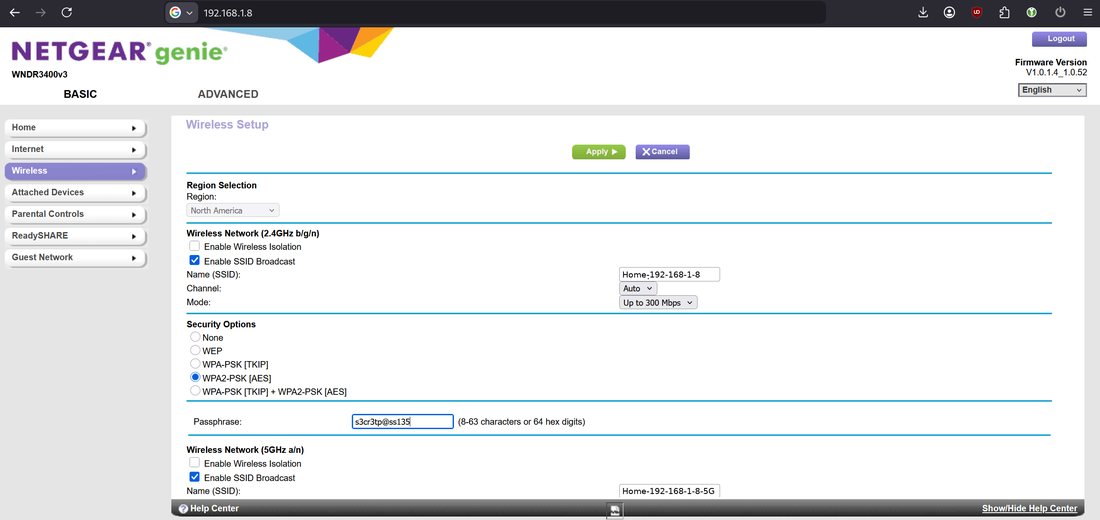Open the extensions puzzle icon
This screenshot has height=520, width=1100.
pyautogui.click(x=1004, y=13)
